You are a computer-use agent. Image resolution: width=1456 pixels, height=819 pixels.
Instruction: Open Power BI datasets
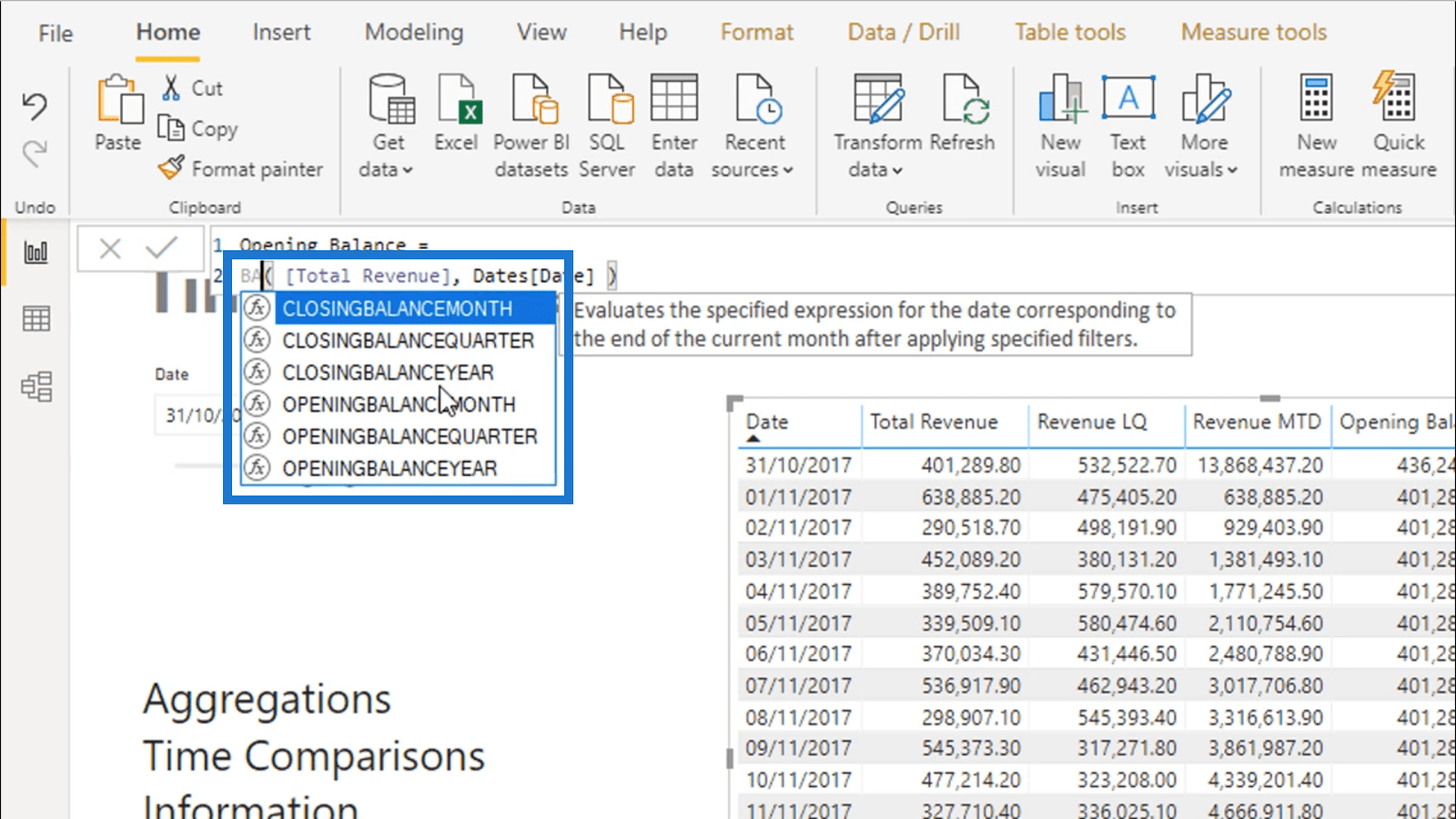click(x=531, y=127)
